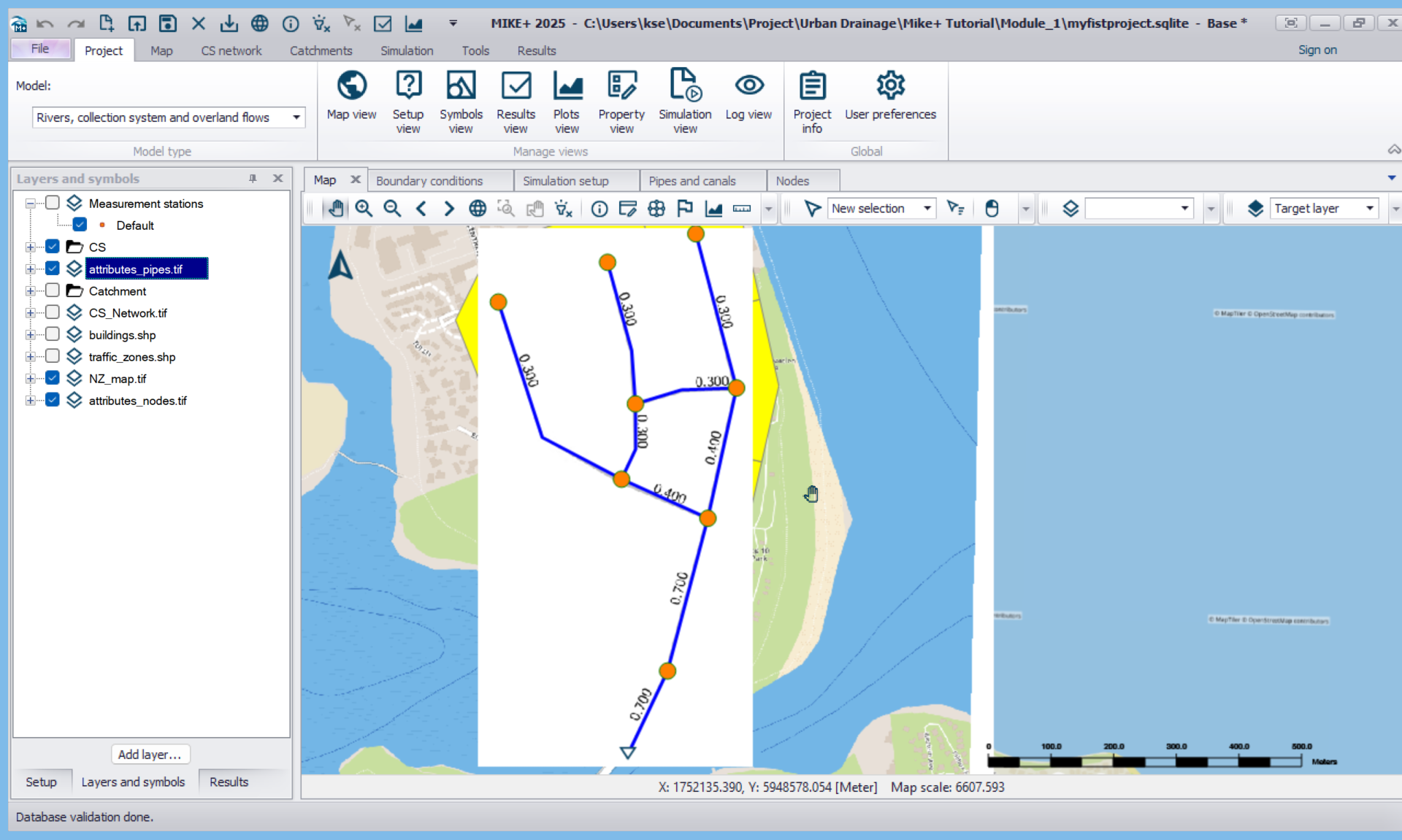Click the Add layer button

(150, 755)
